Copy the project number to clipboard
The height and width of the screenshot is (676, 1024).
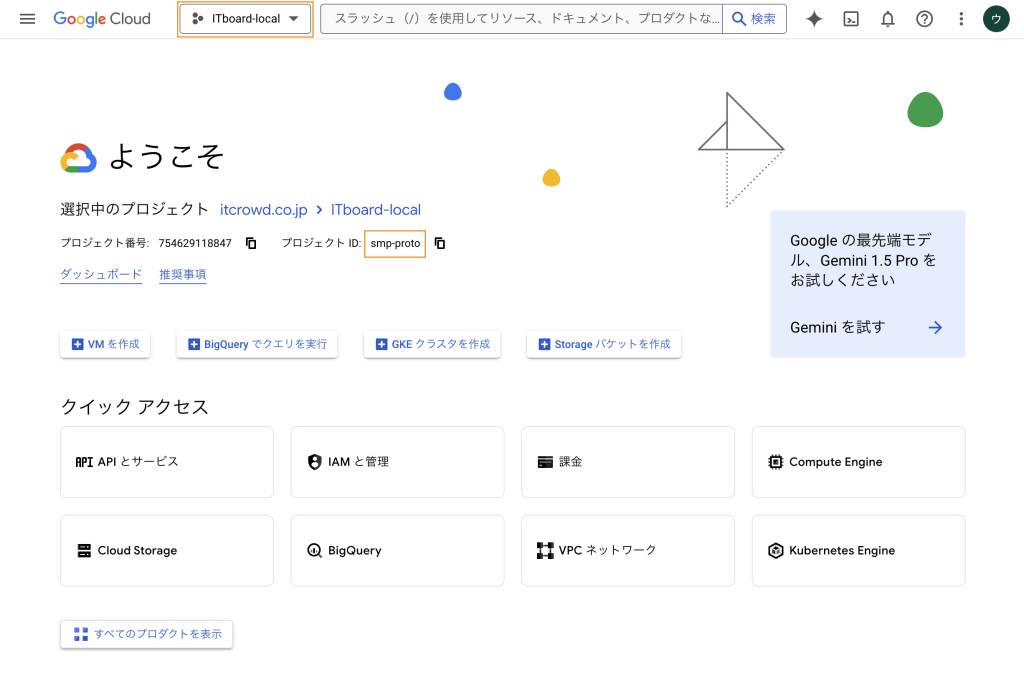251,243
